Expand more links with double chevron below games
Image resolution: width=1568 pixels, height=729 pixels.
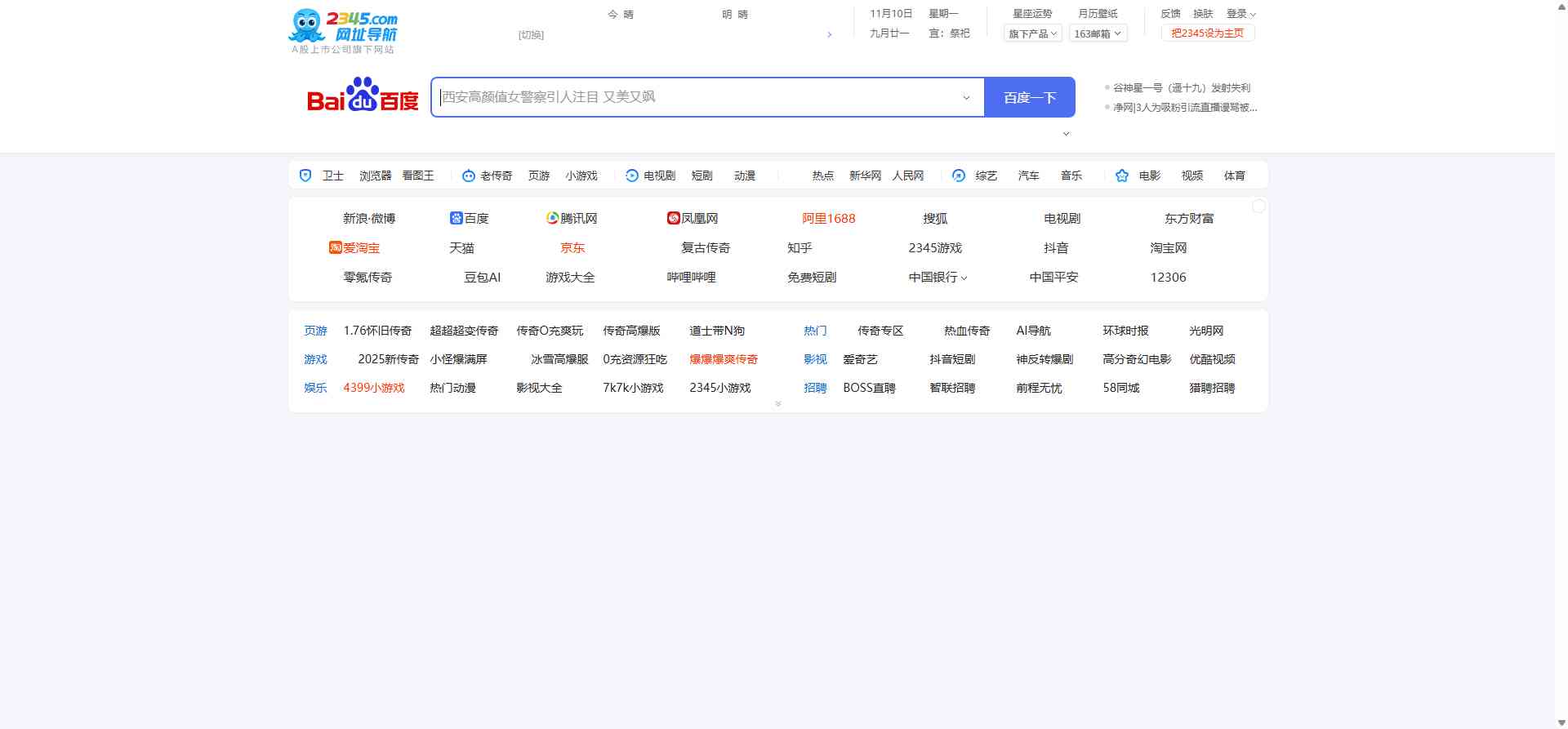778,404
